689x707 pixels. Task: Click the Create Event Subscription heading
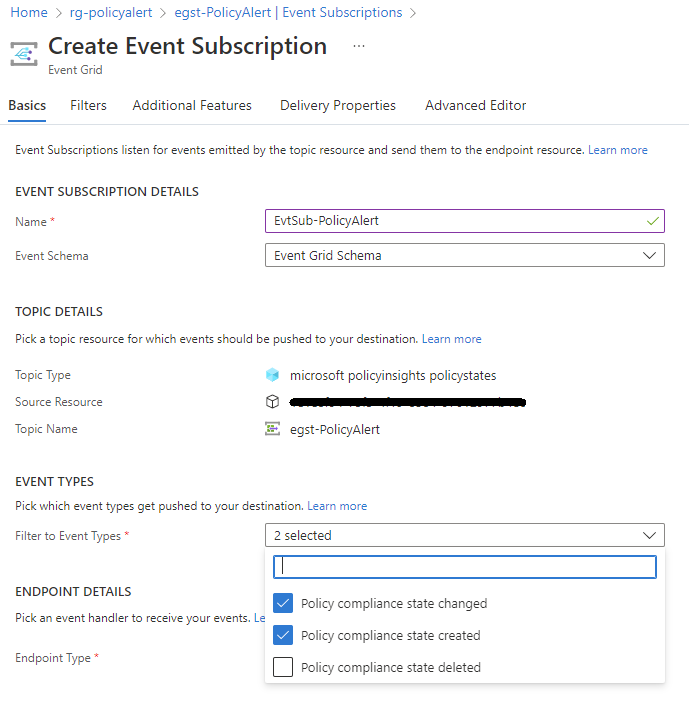pyautogui.click(x=188, y=46)
